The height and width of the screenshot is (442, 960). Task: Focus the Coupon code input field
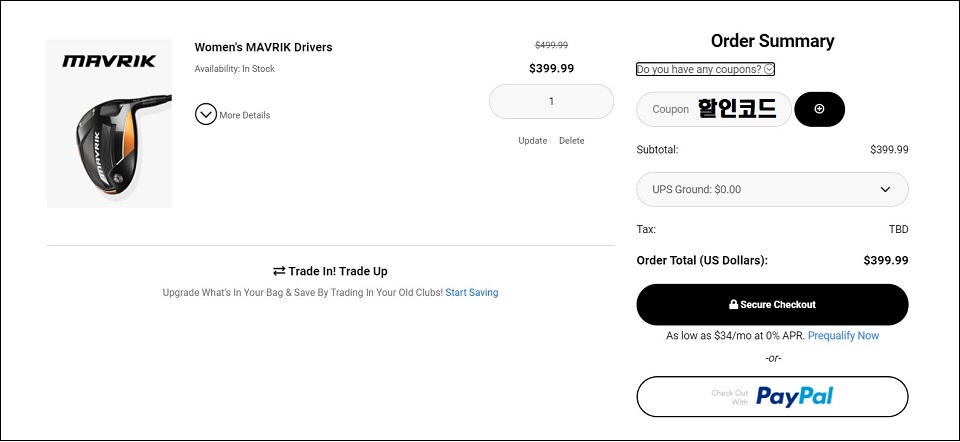coord(714,109)
